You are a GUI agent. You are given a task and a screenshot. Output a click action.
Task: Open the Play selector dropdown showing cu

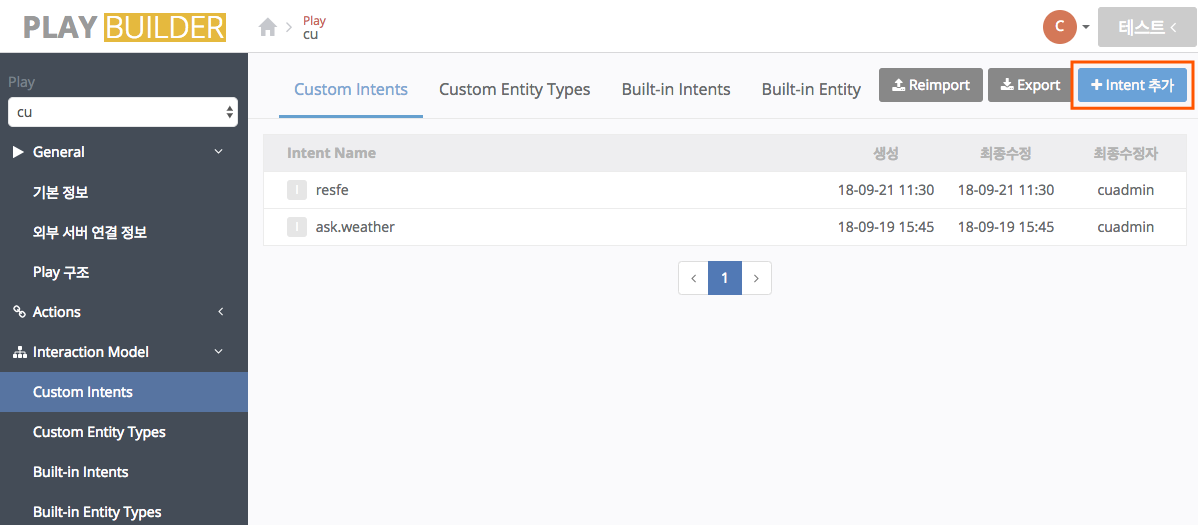[x=123, y=112]
